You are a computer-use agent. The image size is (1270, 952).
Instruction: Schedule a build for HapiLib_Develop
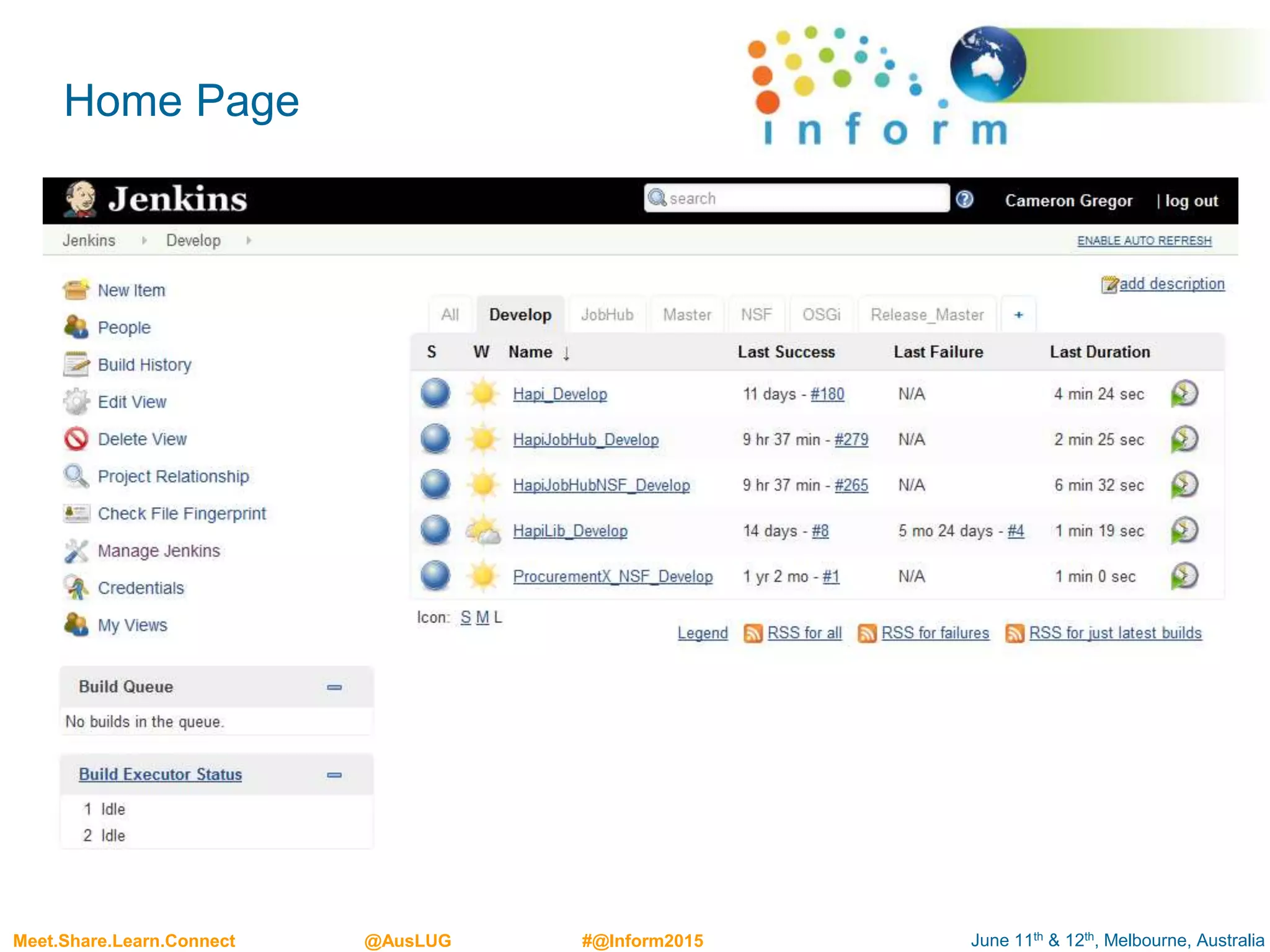click(1184, 531)
